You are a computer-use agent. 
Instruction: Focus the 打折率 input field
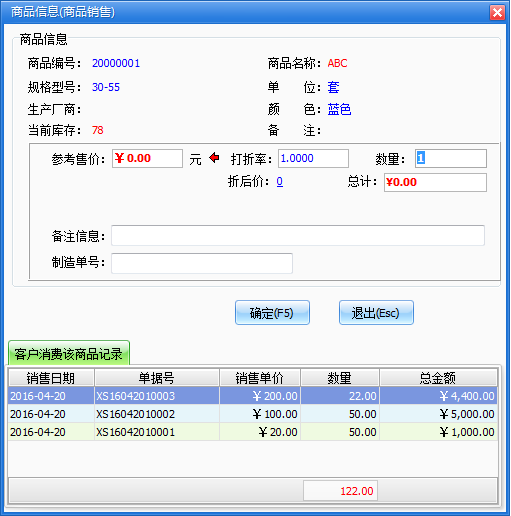tap(313, 158)
